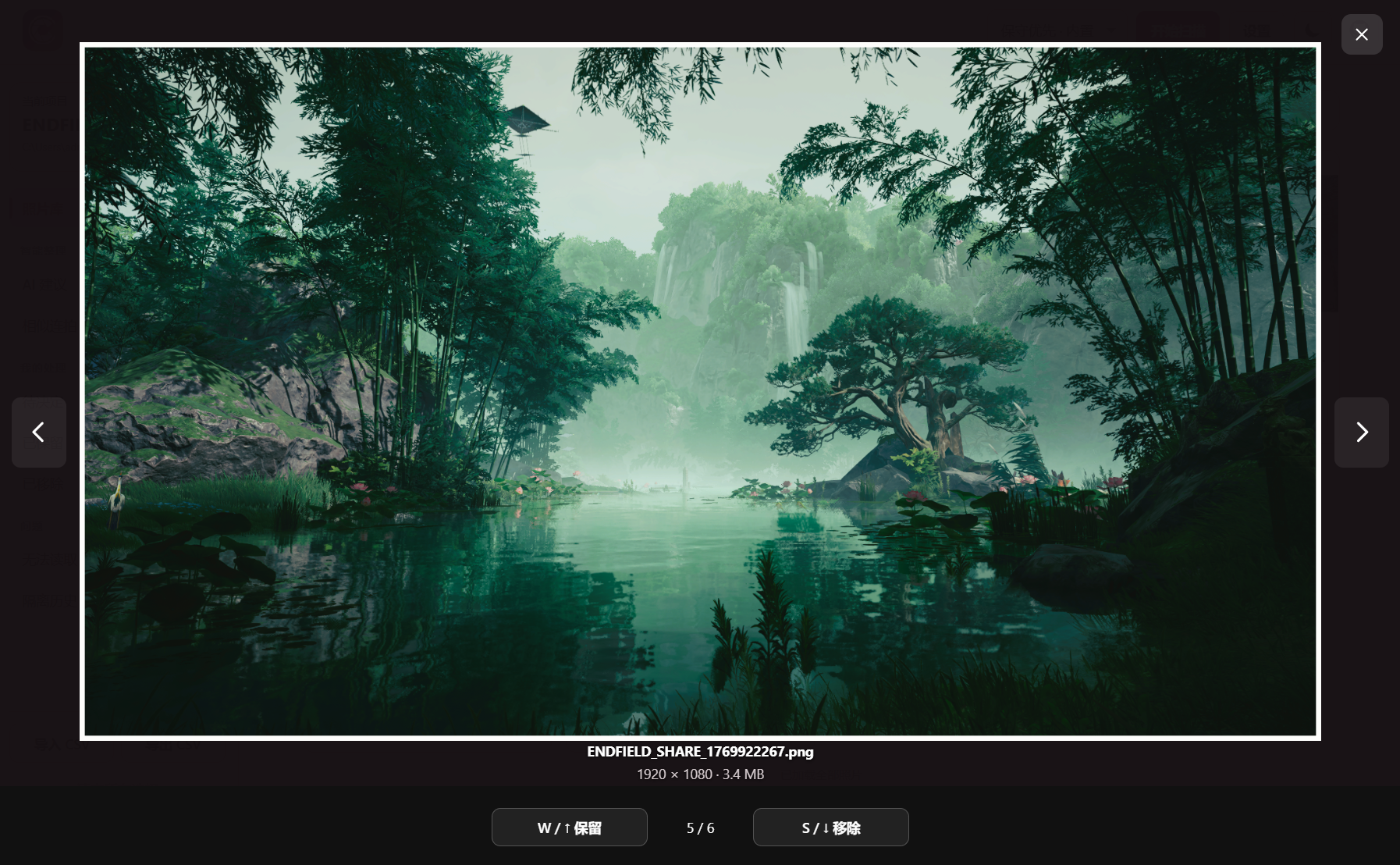Click the 5 / 6 image counter
The height and width of the screenshot is (865, 1400).
click(x=700, y=828)
